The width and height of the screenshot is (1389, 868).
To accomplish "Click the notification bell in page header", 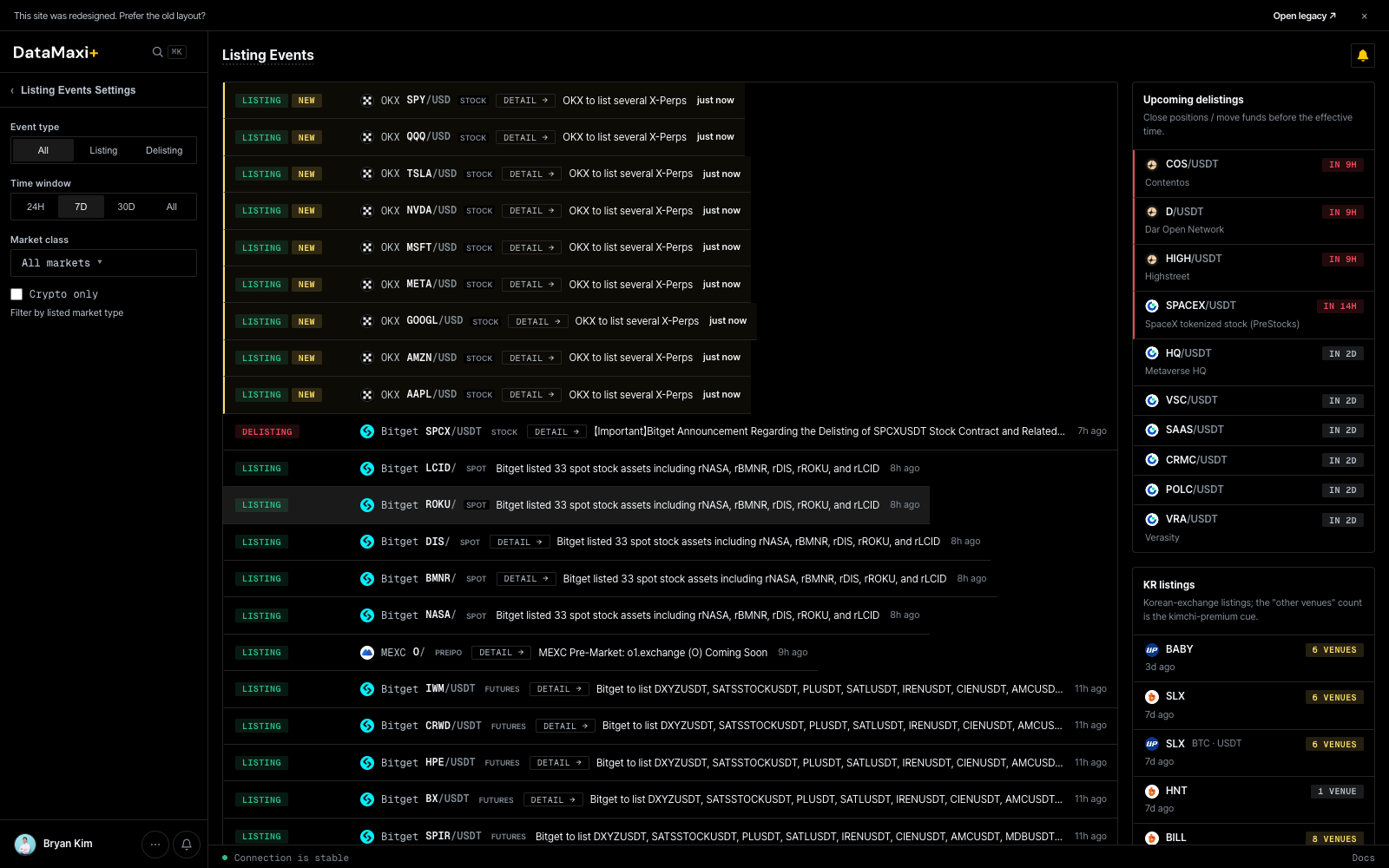I will (x=1363, y=56).
